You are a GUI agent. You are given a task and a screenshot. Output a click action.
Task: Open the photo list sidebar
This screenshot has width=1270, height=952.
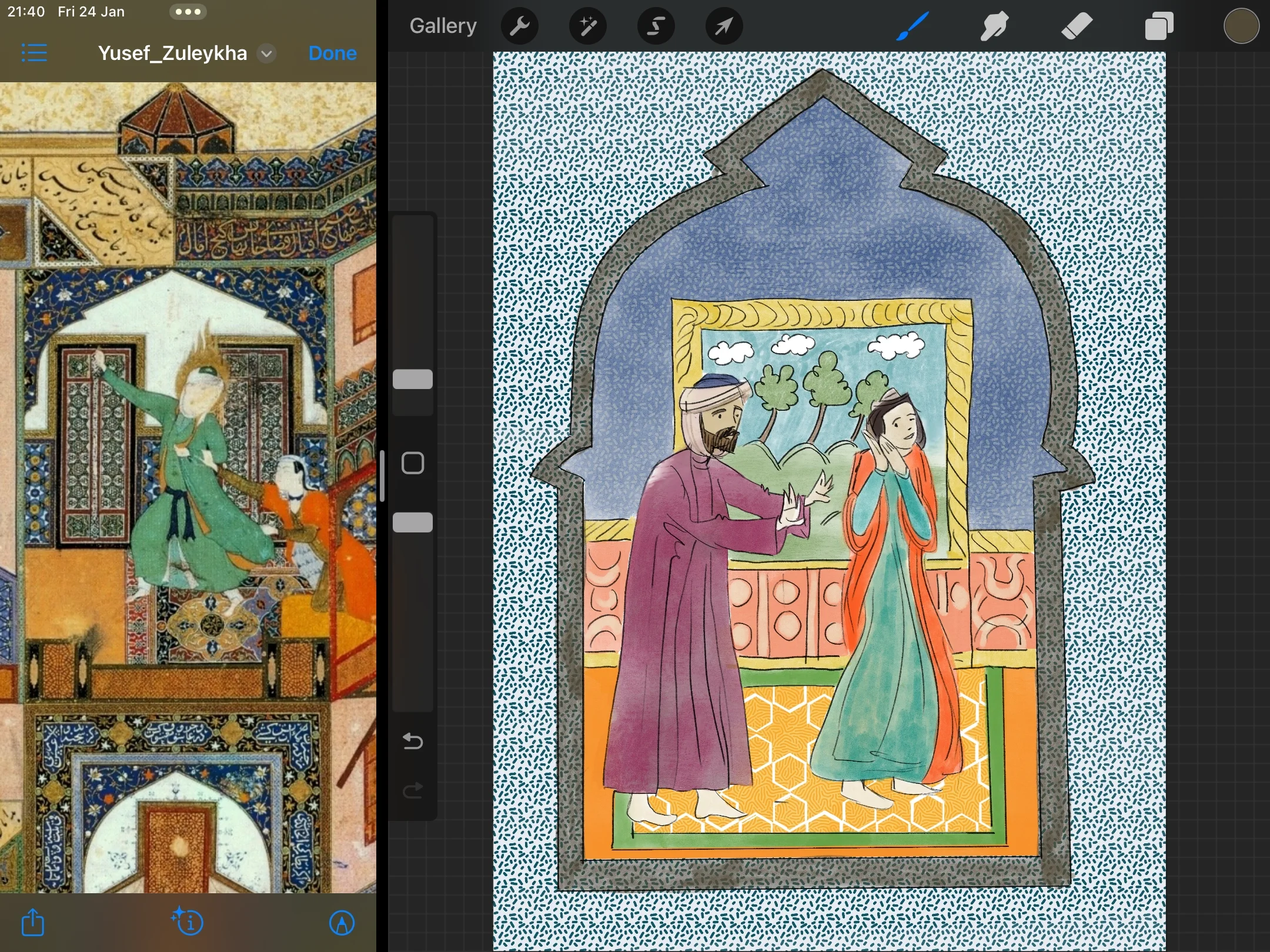click(34, 53)
